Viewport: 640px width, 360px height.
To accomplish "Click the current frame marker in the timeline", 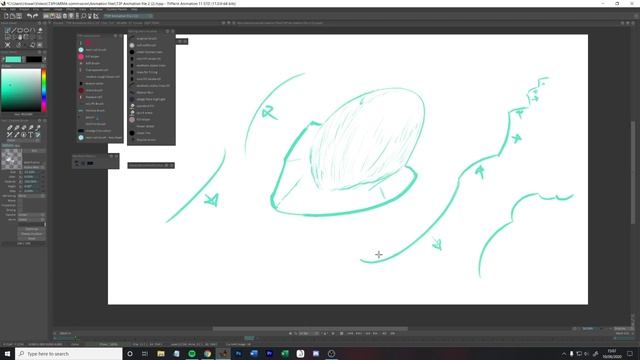I will (249, 338).
